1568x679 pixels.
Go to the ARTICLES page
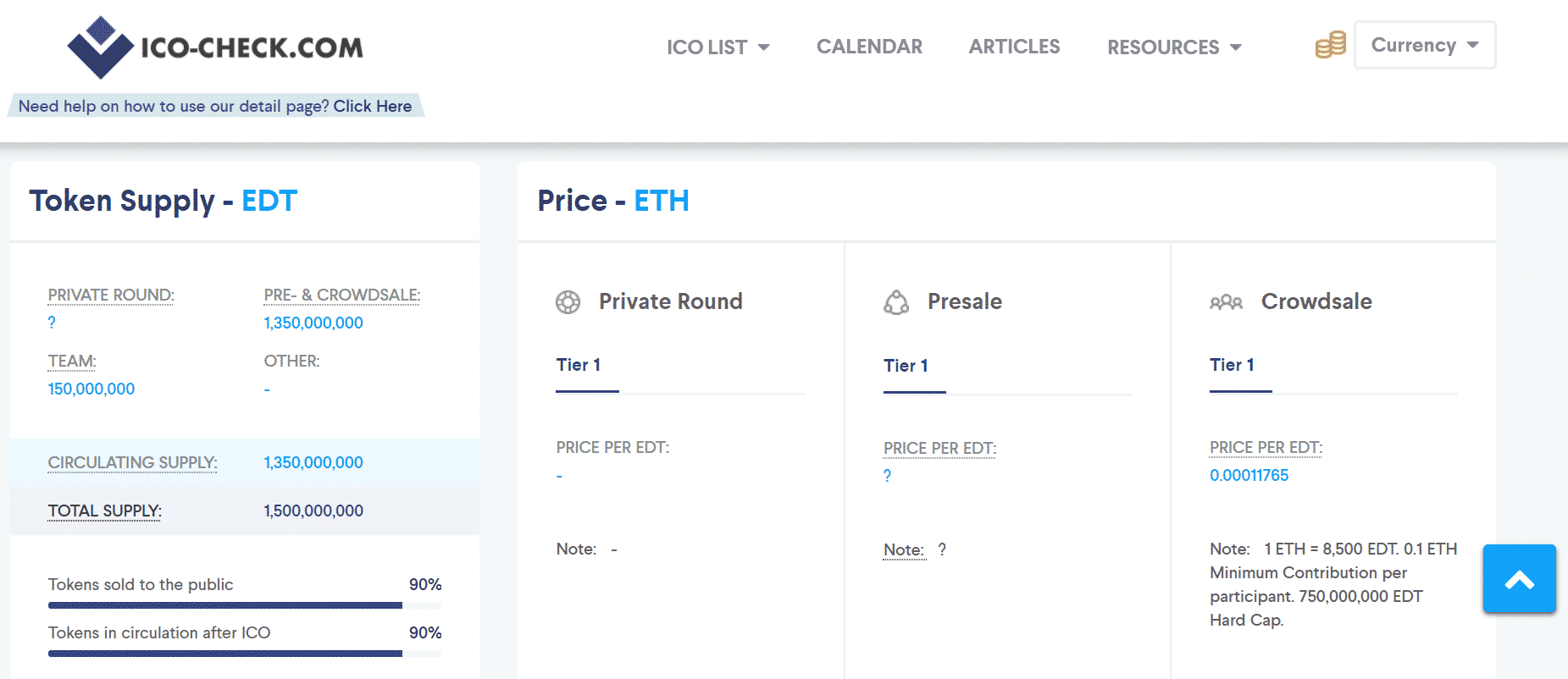(x=1014, y=47)
